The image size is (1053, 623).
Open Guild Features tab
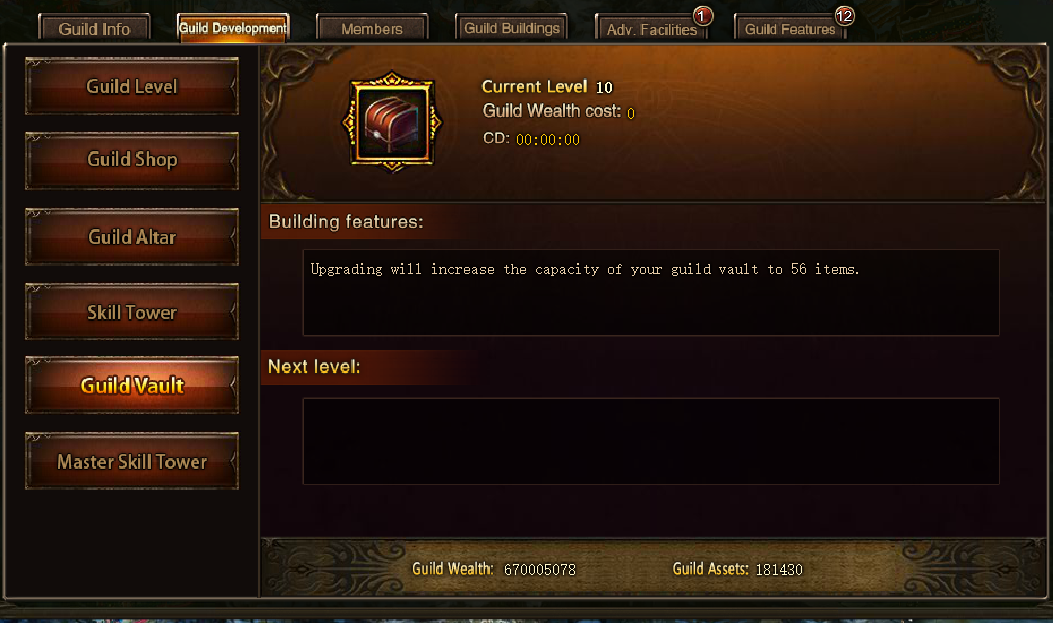tap(790, 29)
